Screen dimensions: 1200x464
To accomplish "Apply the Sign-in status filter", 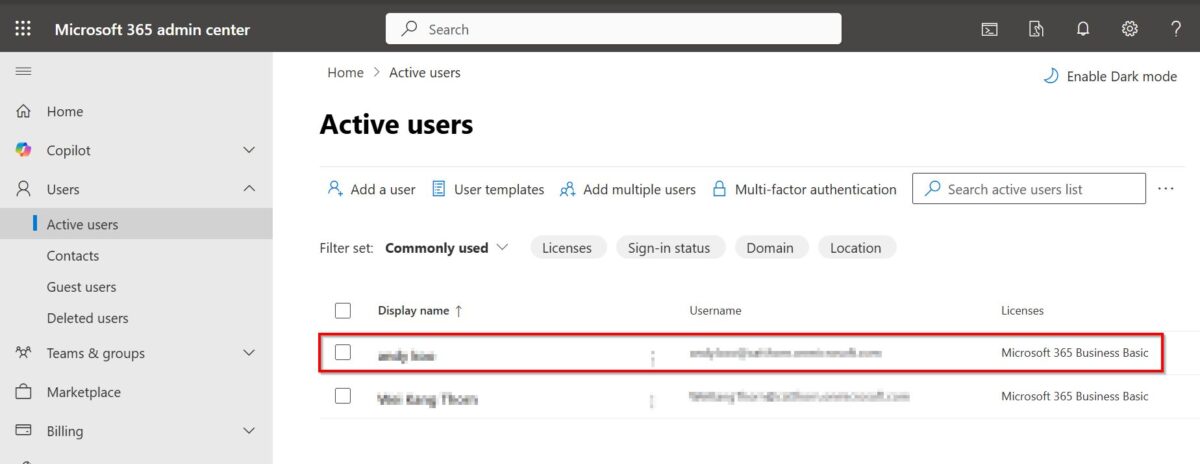I will [x=668, y=248].
